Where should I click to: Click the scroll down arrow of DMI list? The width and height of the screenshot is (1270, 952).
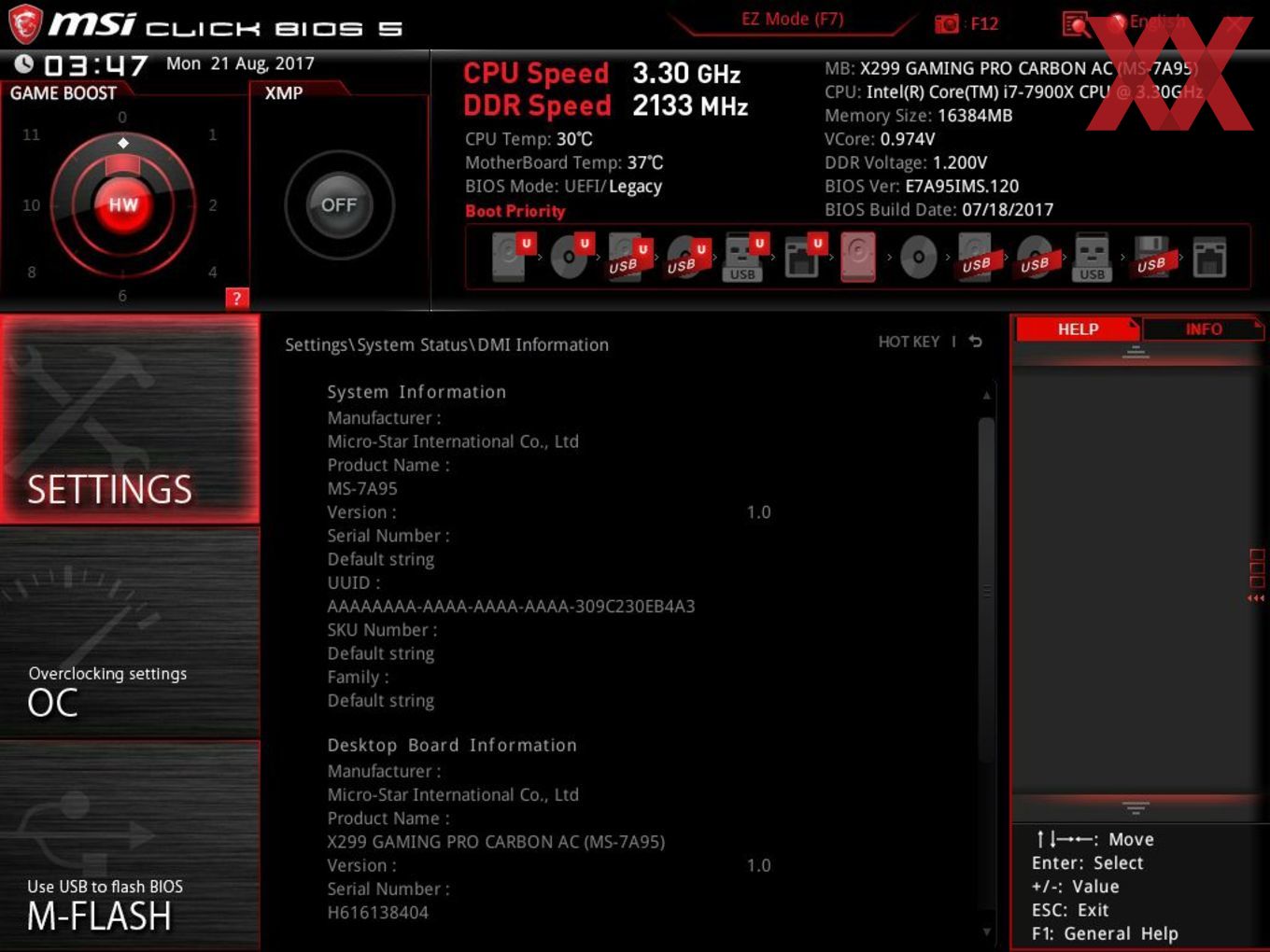tap(986, 931)
